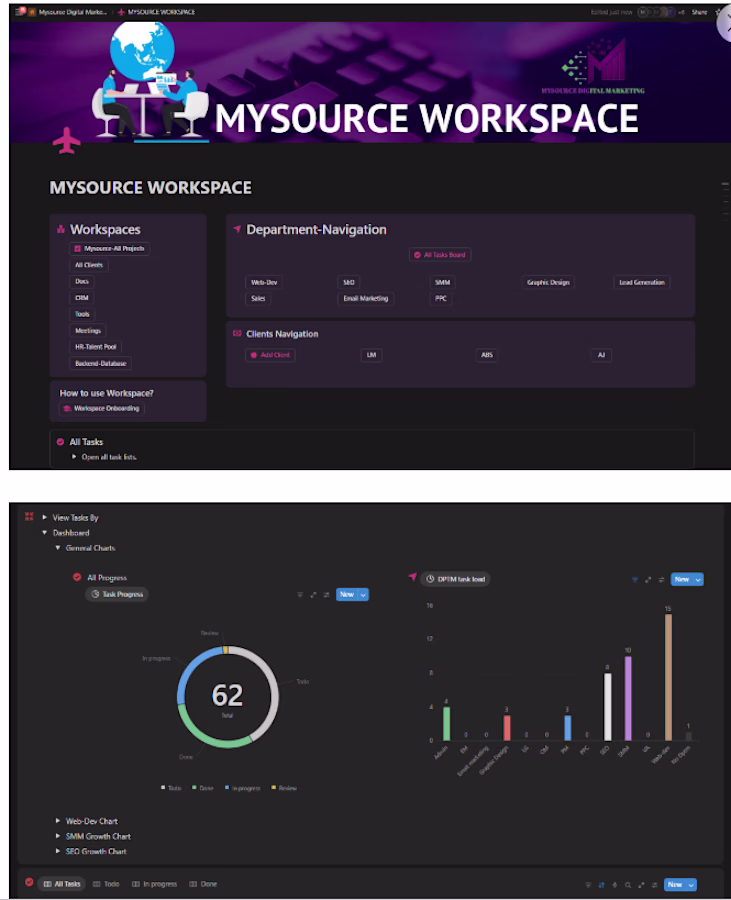Expand the SEO Growth Chart toggle
The width and height of the screenshot is (731, 900).
click(57, 851)
